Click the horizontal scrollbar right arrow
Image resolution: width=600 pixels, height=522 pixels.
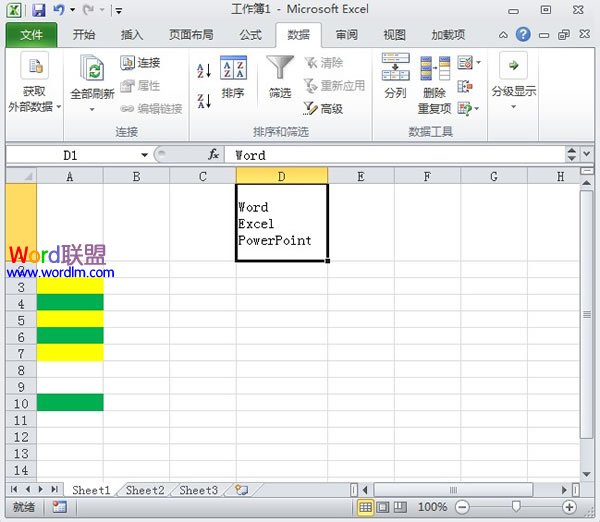click(x=564, y=490)
